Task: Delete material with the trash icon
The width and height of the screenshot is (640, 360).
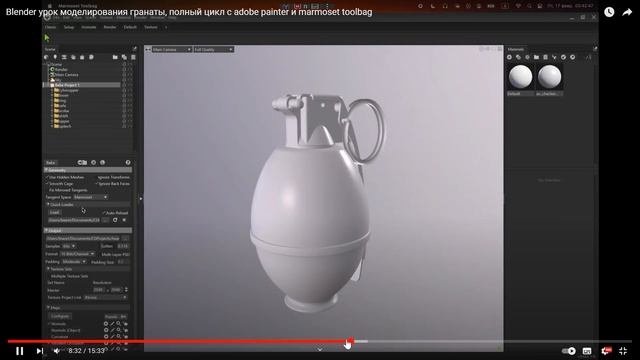Action: point(545,57)
